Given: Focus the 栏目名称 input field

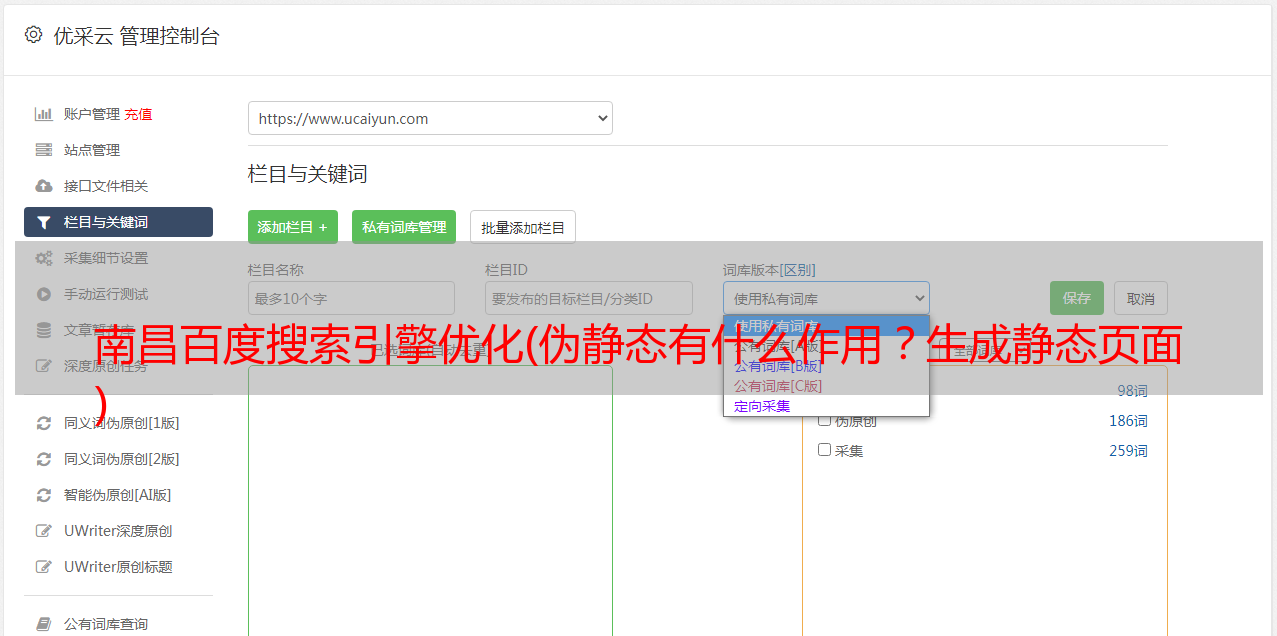Looking at the screenshot, I should click(351, 298).
